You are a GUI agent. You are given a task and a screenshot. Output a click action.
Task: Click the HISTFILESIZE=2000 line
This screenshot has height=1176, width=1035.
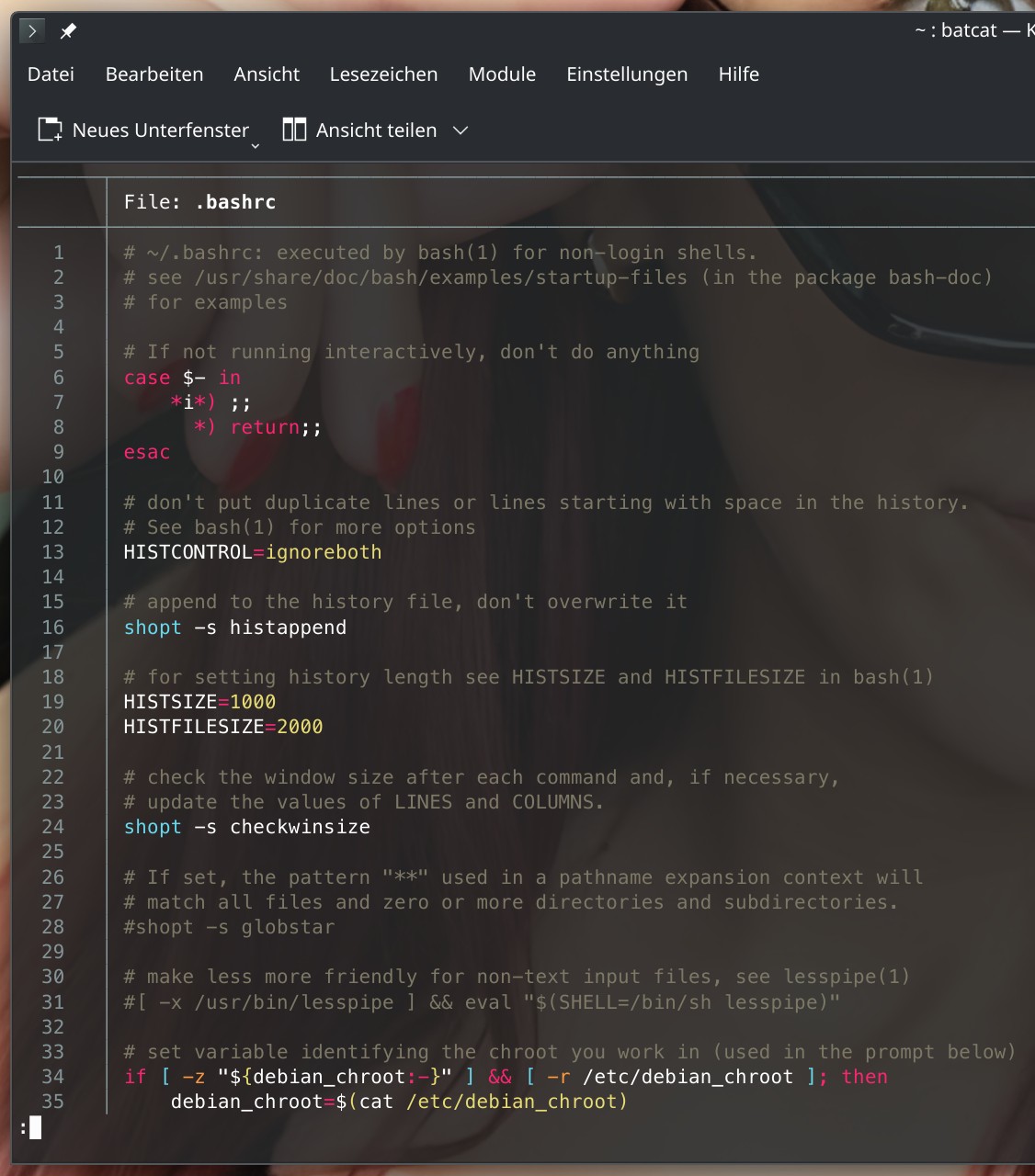(x=223, y=727)
